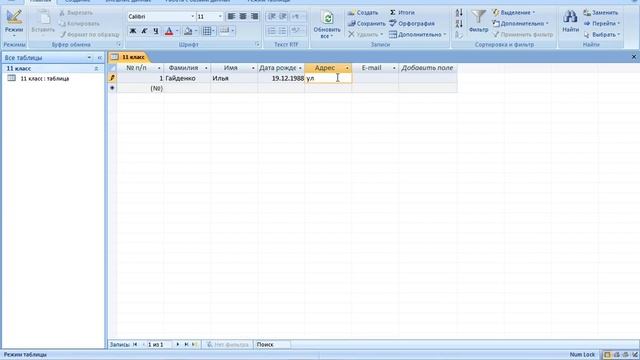Select the 11 класс document tab
Viewport: 640px width, 360px height.
pyautogui.click(x=129, y=57)
